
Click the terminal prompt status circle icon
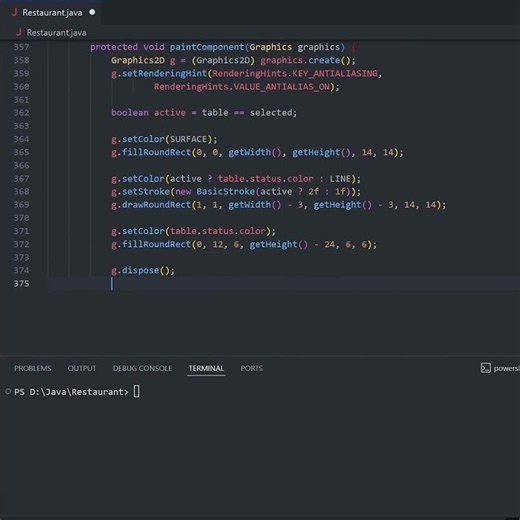pos(8,392)
